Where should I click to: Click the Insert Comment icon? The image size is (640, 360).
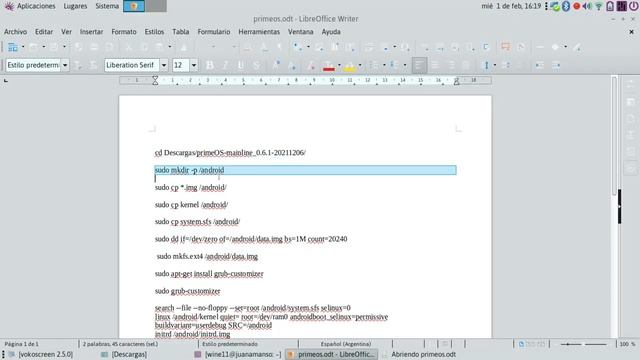(x=505, y=47)
